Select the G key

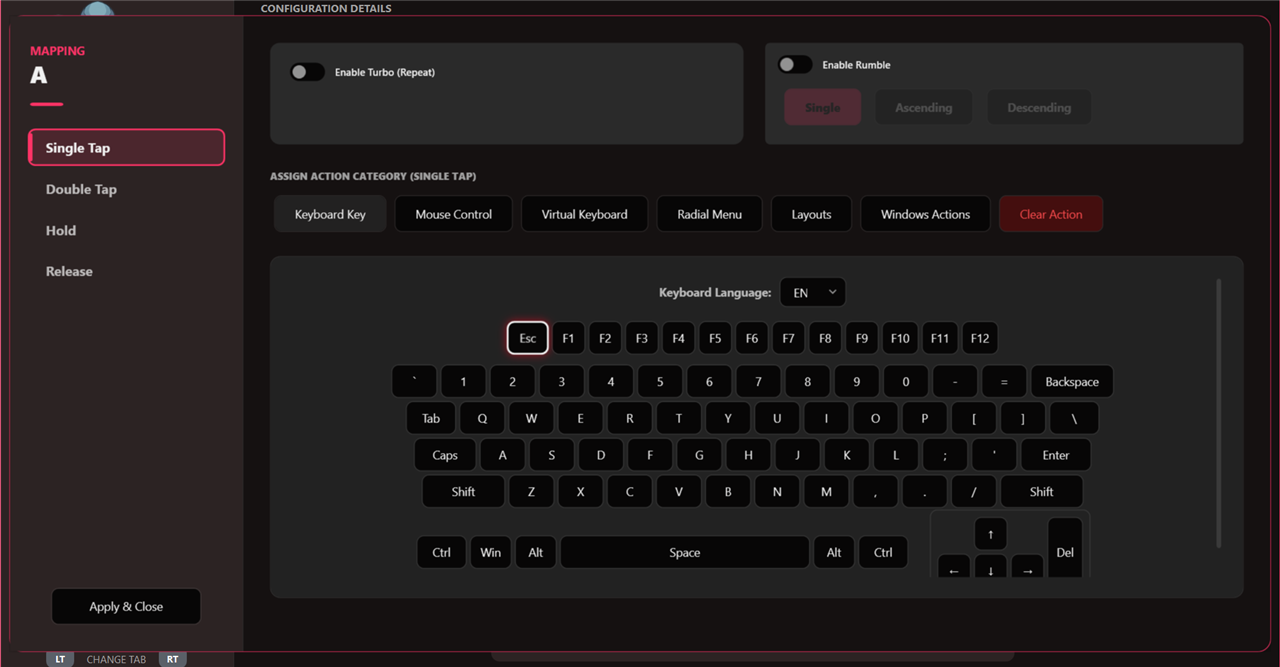tap(699, 455)
